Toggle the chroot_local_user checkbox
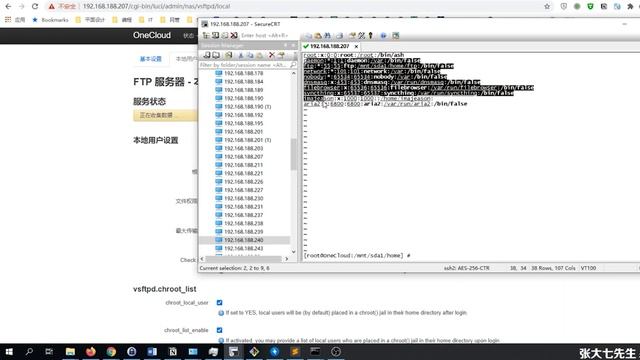The width and height of the screenshot is (640, 360). click(220, 303)
